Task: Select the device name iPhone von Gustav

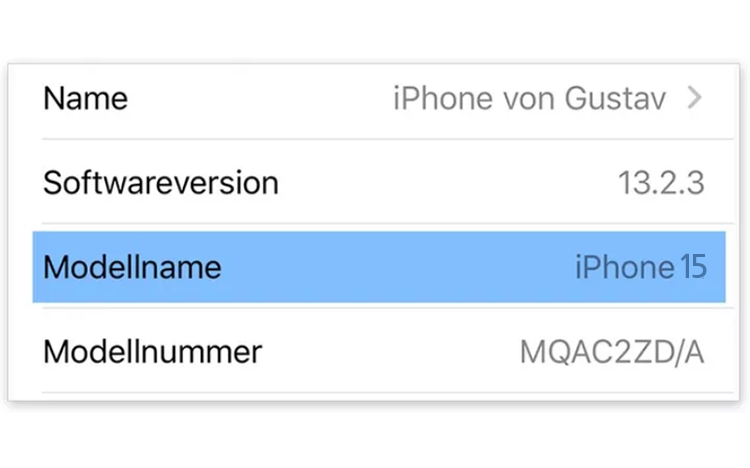Action: coord(529,99)
